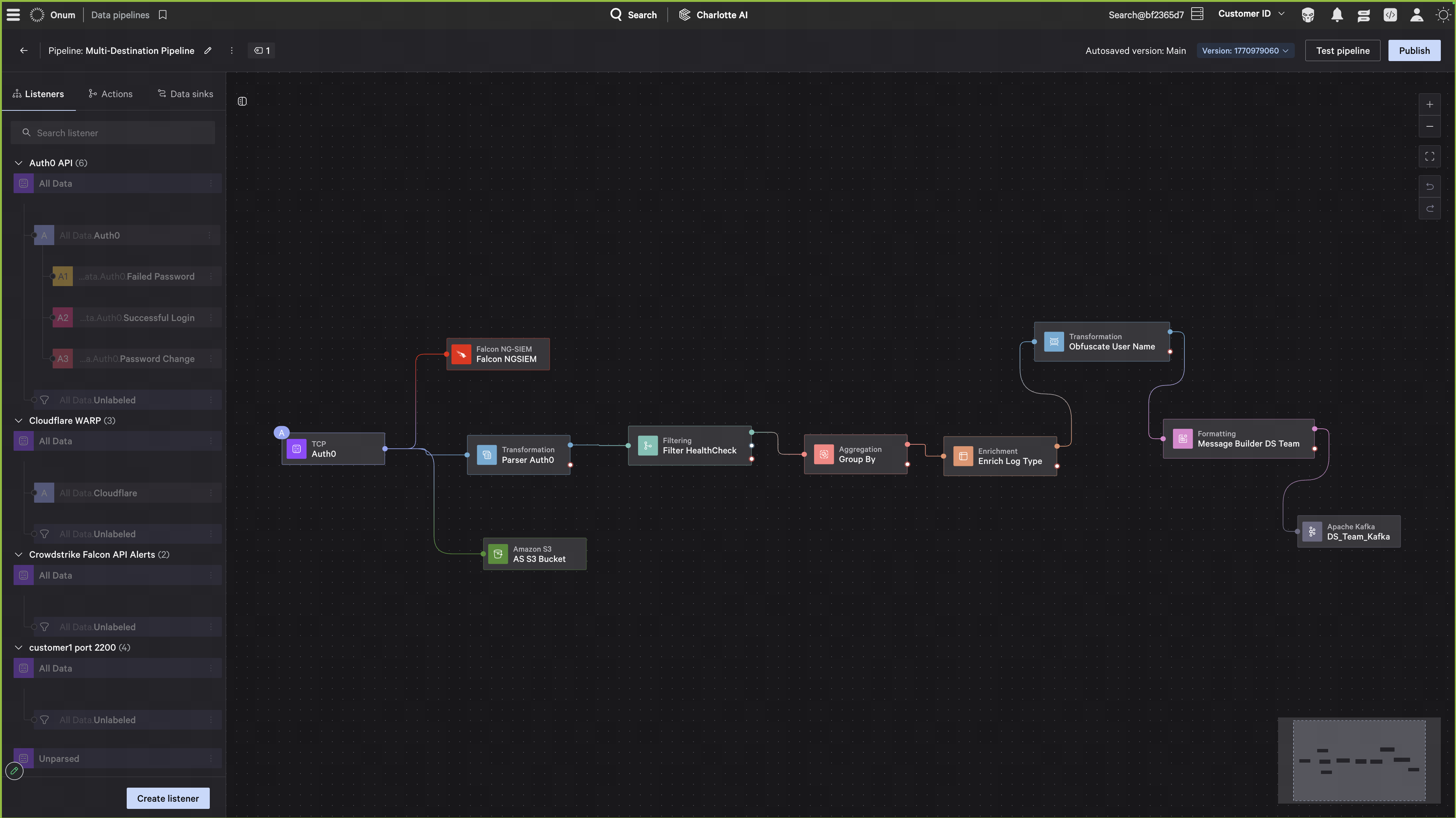Edit pipeline name with pencil icon
Viewport: 1456px width, 818px height.
click(x=208, y=50)
